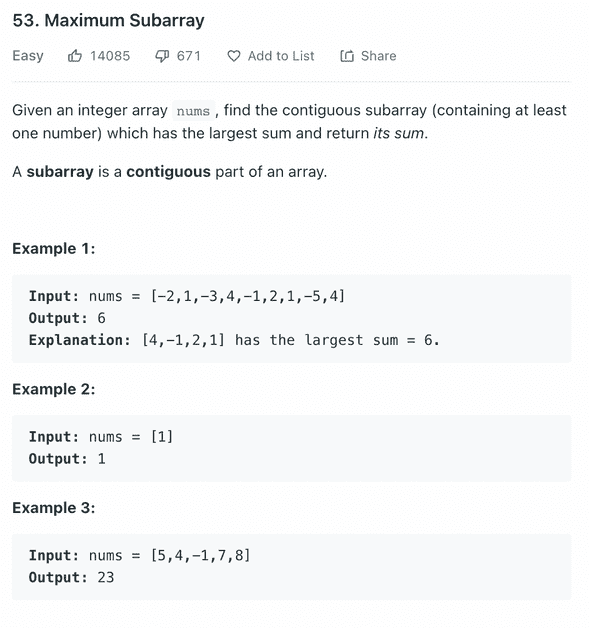Click the like count 14085
This screenshot has width=590, height=628.
coord(110,56)
